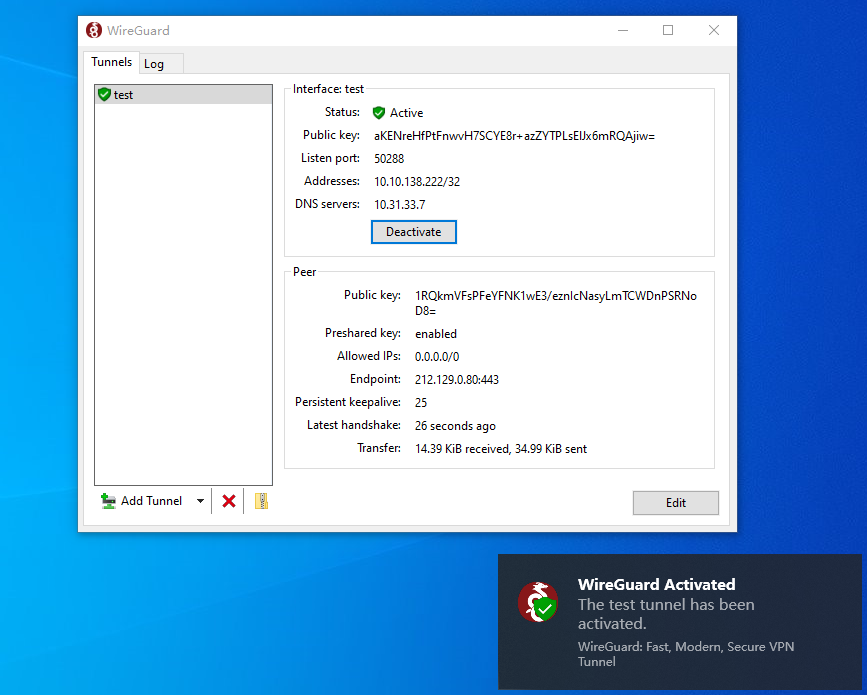The width and height of the screenshot is (867, 695).
Task: Click the persistent keepalive value 25
Action: pos(421,403)
